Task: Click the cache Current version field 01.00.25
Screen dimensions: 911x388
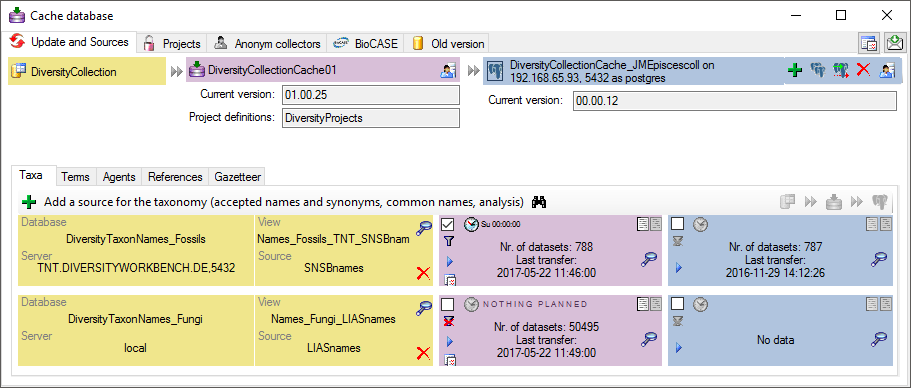Action: 371,95
